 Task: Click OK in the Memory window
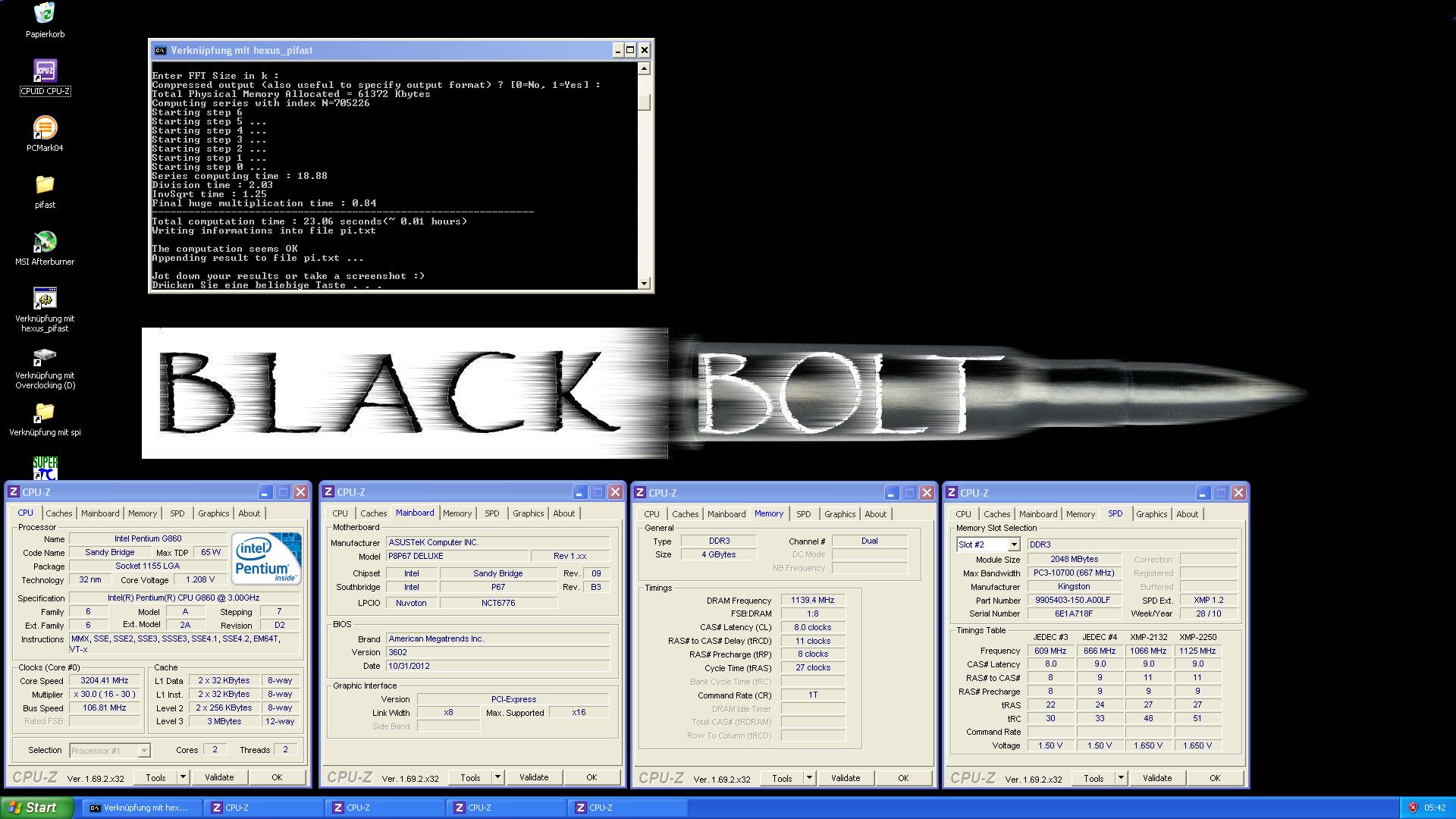903,778
